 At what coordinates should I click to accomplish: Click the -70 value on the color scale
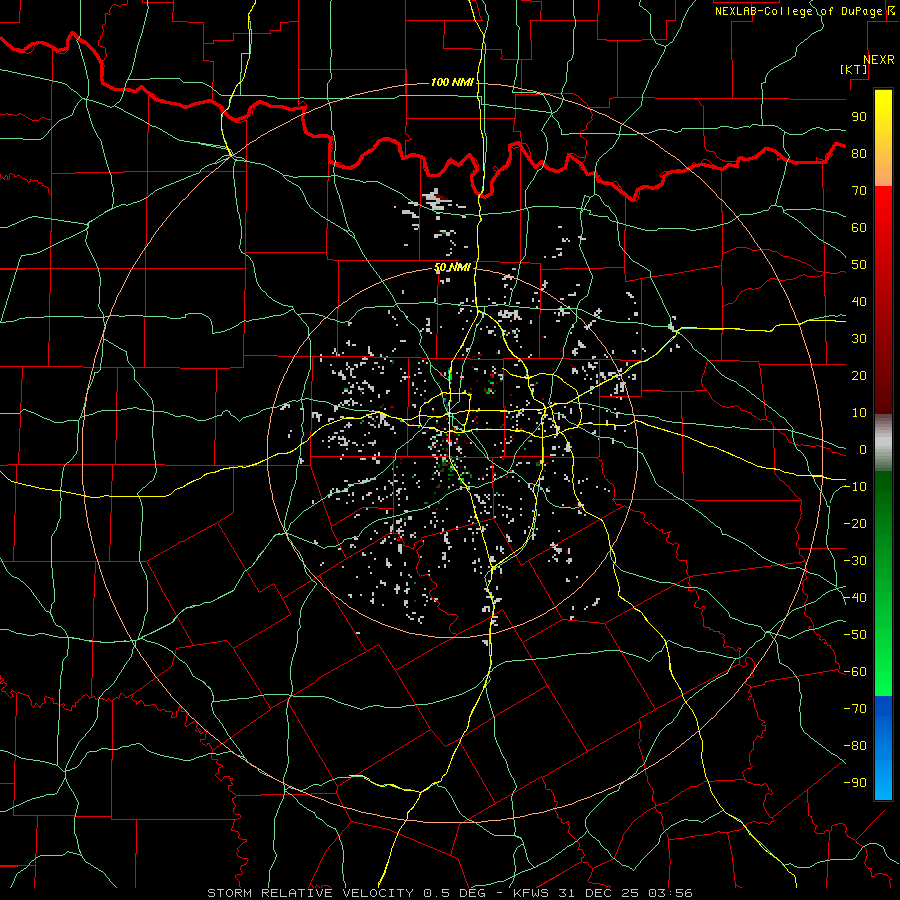[855, 709]
